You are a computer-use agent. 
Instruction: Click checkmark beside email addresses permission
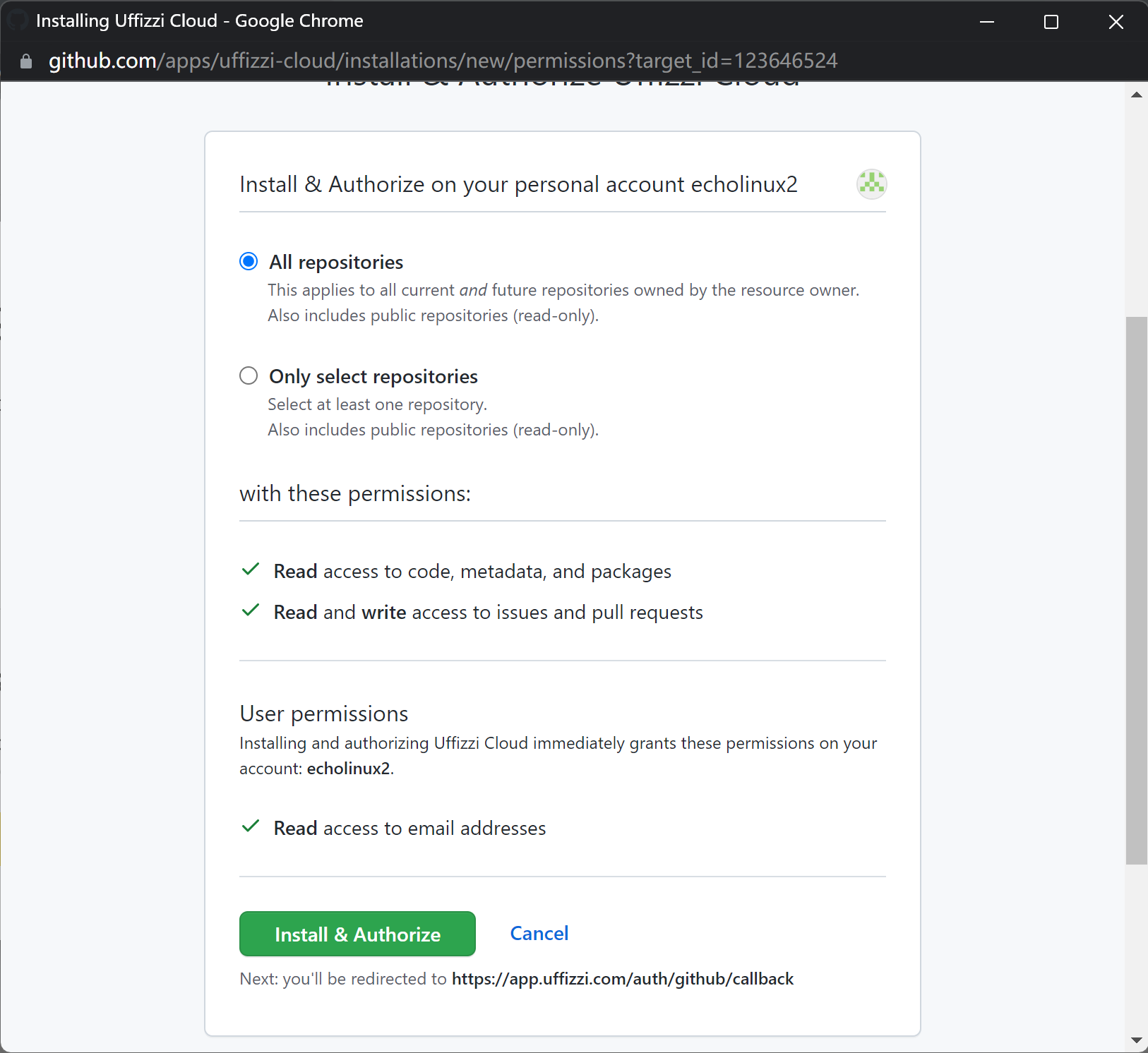pyautogui.click(x=251, y=826)
